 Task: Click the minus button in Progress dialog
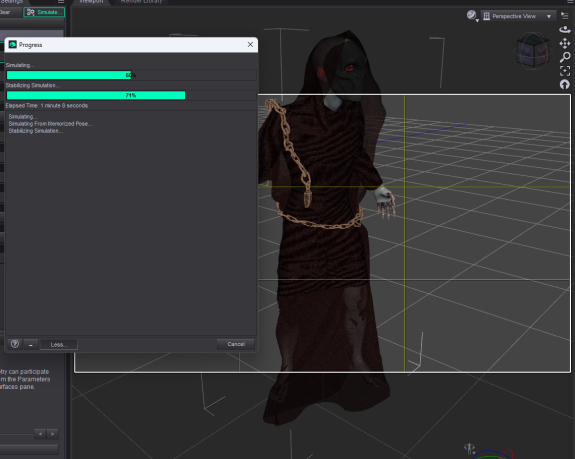point(31,344)
